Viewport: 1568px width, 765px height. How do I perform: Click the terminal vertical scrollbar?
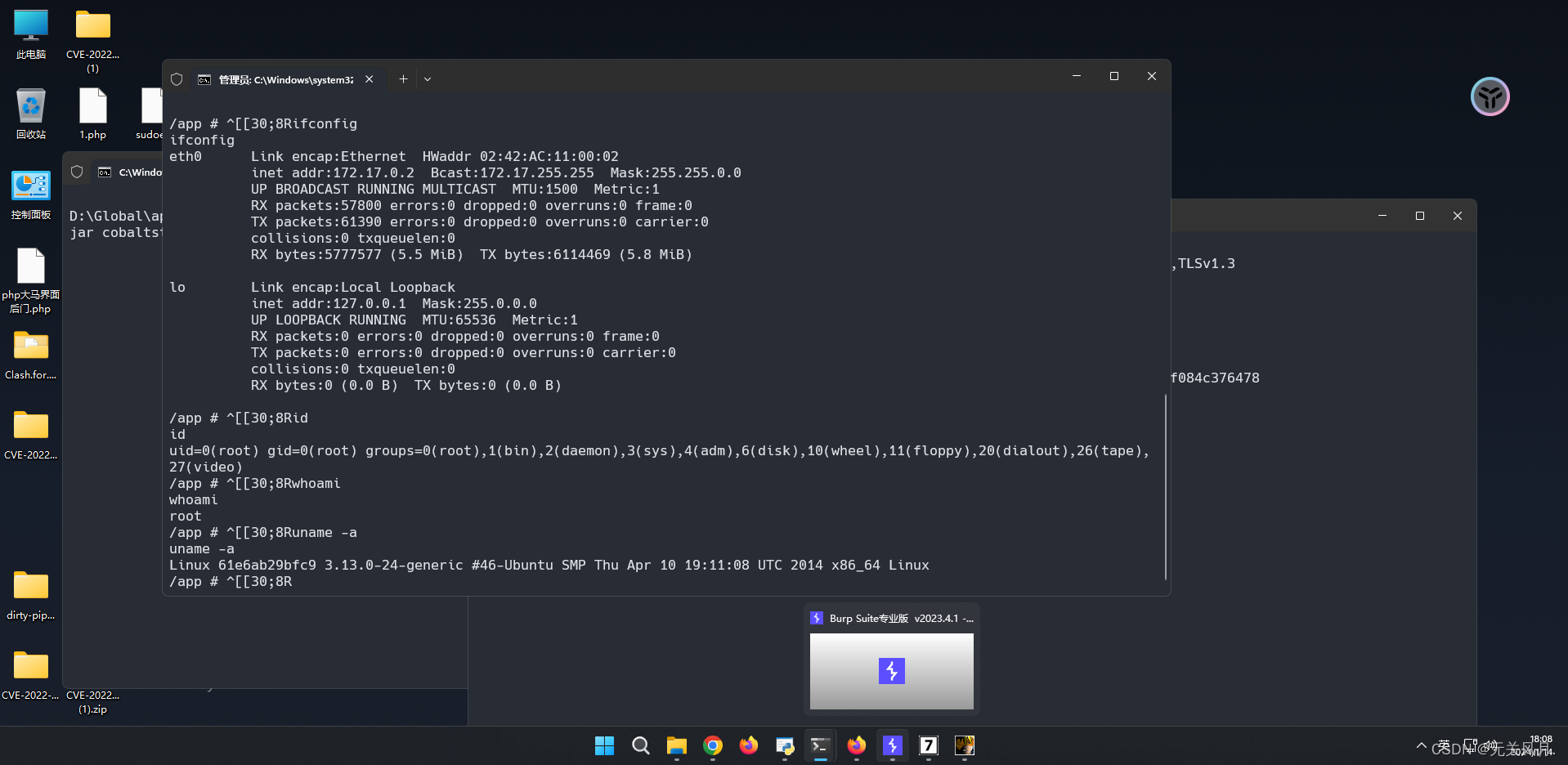1166,487
